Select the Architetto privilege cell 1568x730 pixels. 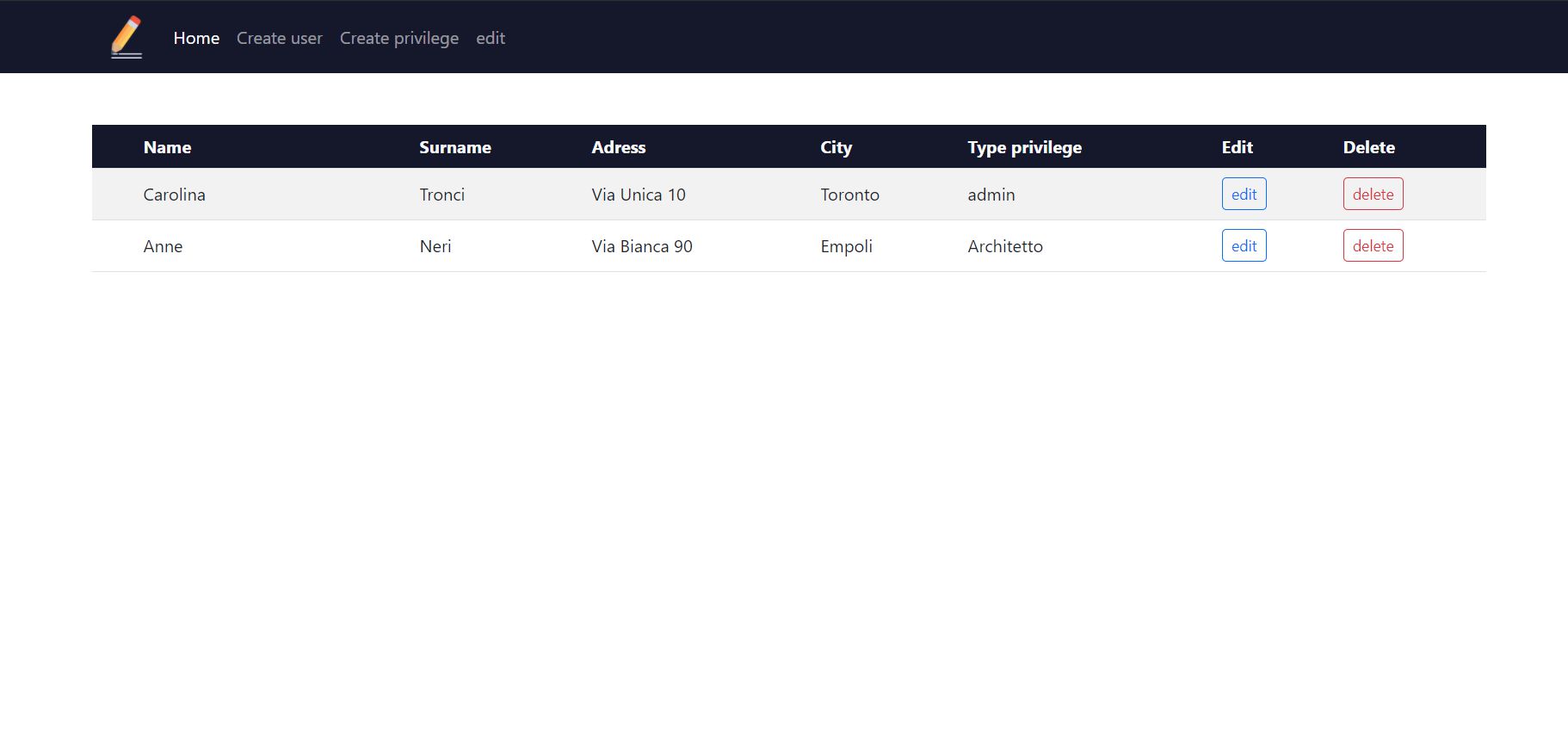click(1005, 246)
